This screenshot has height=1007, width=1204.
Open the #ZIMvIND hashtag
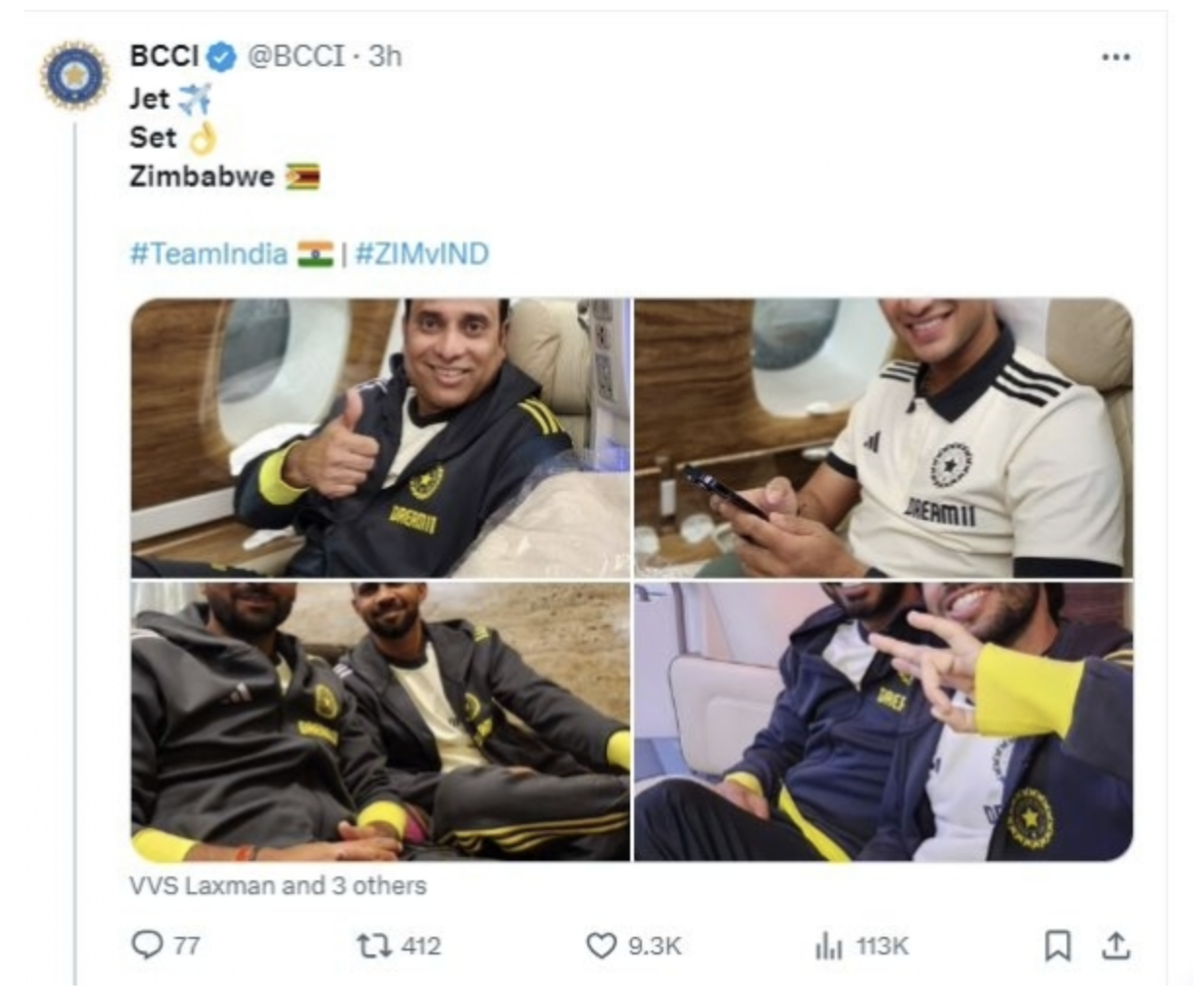point(422,254)
